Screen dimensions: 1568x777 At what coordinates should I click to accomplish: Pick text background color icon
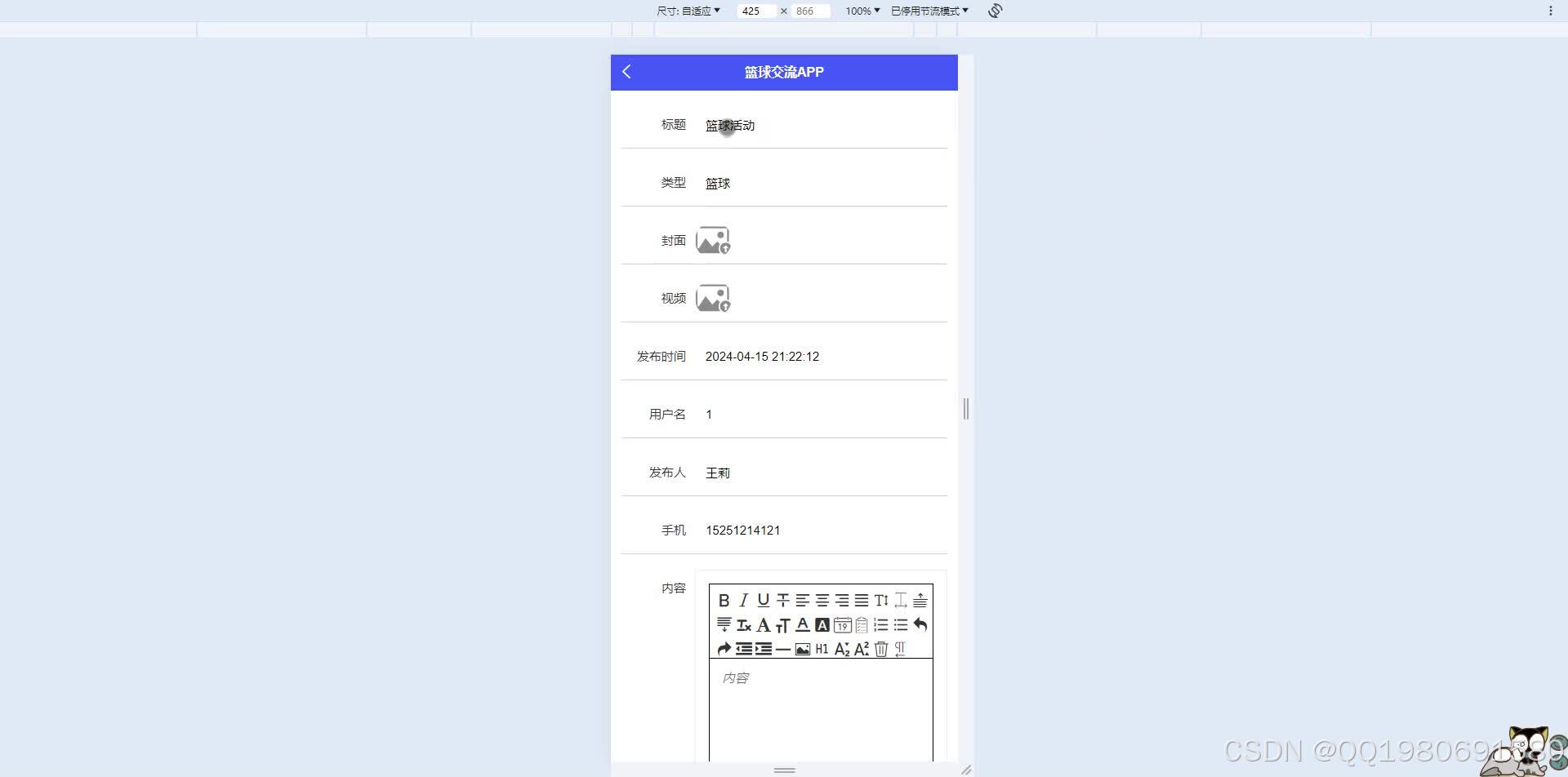coord(822,625)
